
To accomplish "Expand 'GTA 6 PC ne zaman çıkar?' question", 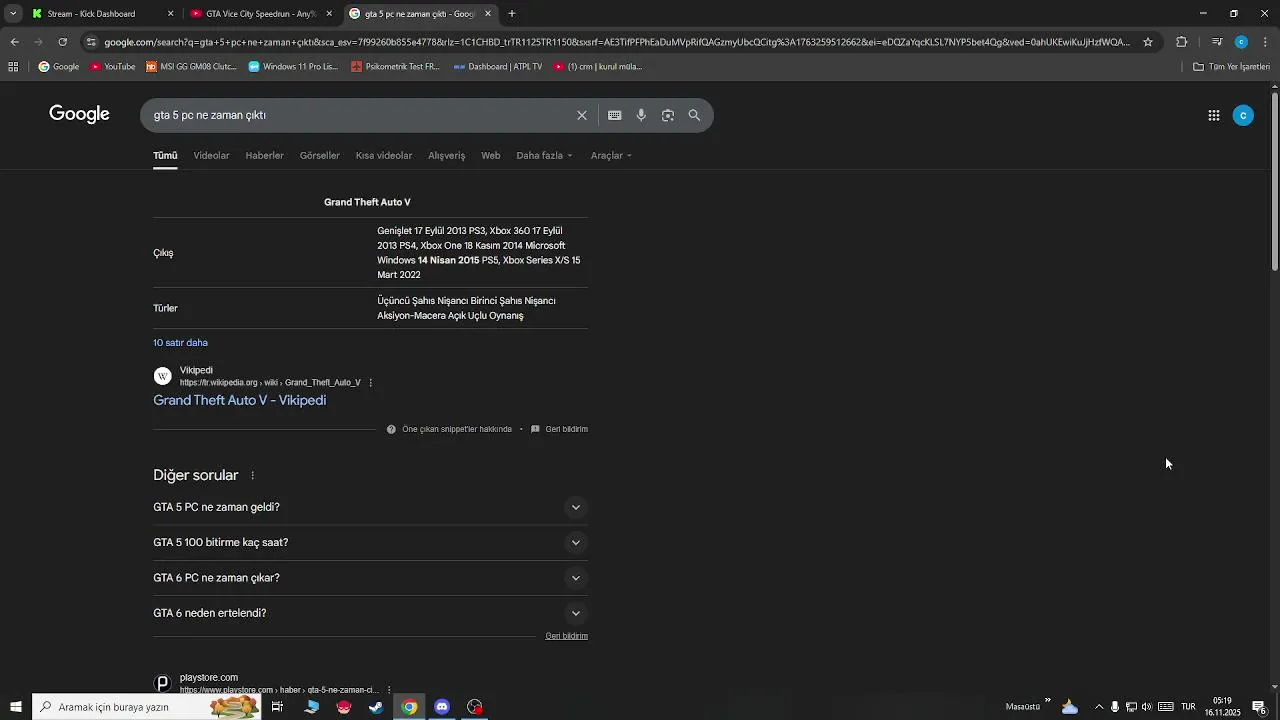I will [368, 578].
